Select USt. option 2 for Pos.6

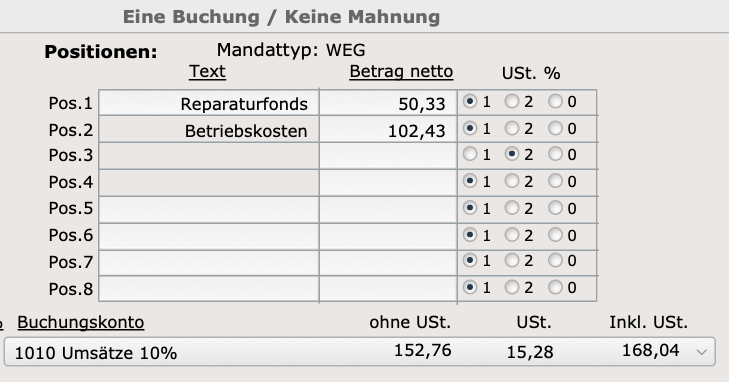(x=512, y=235)
